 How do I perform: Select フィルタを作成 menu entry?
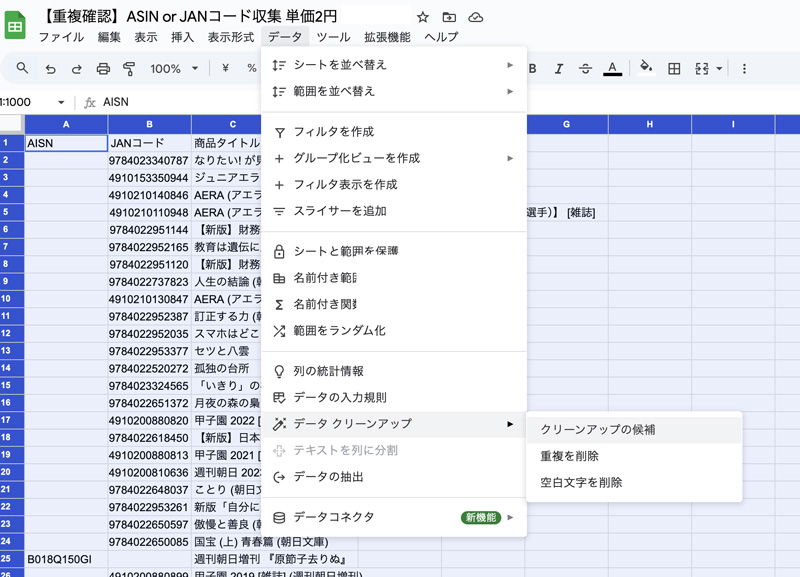point(333,132)
